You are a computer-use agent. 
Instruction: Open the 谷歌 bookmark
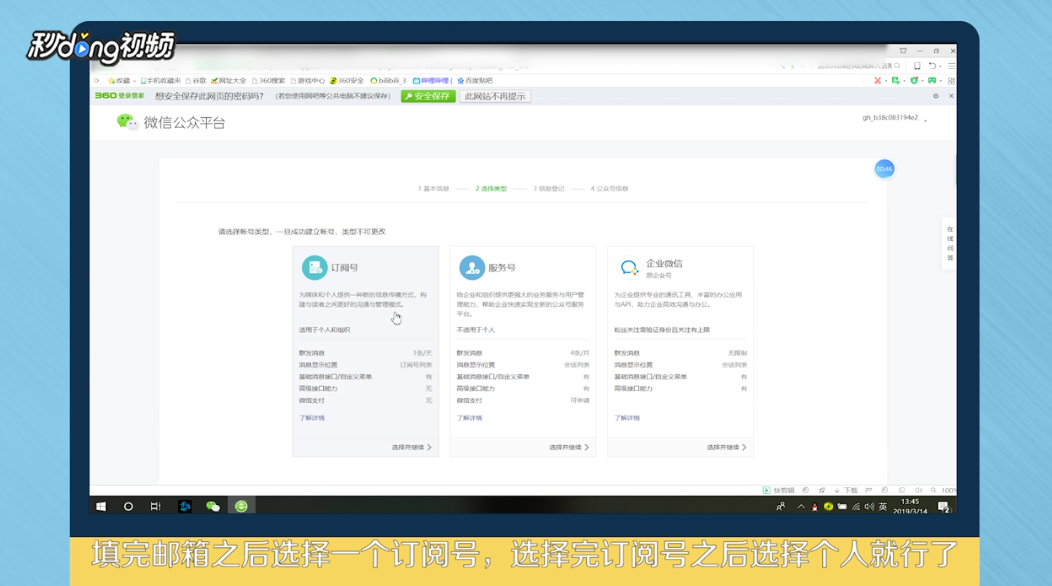tap(196, 81)
